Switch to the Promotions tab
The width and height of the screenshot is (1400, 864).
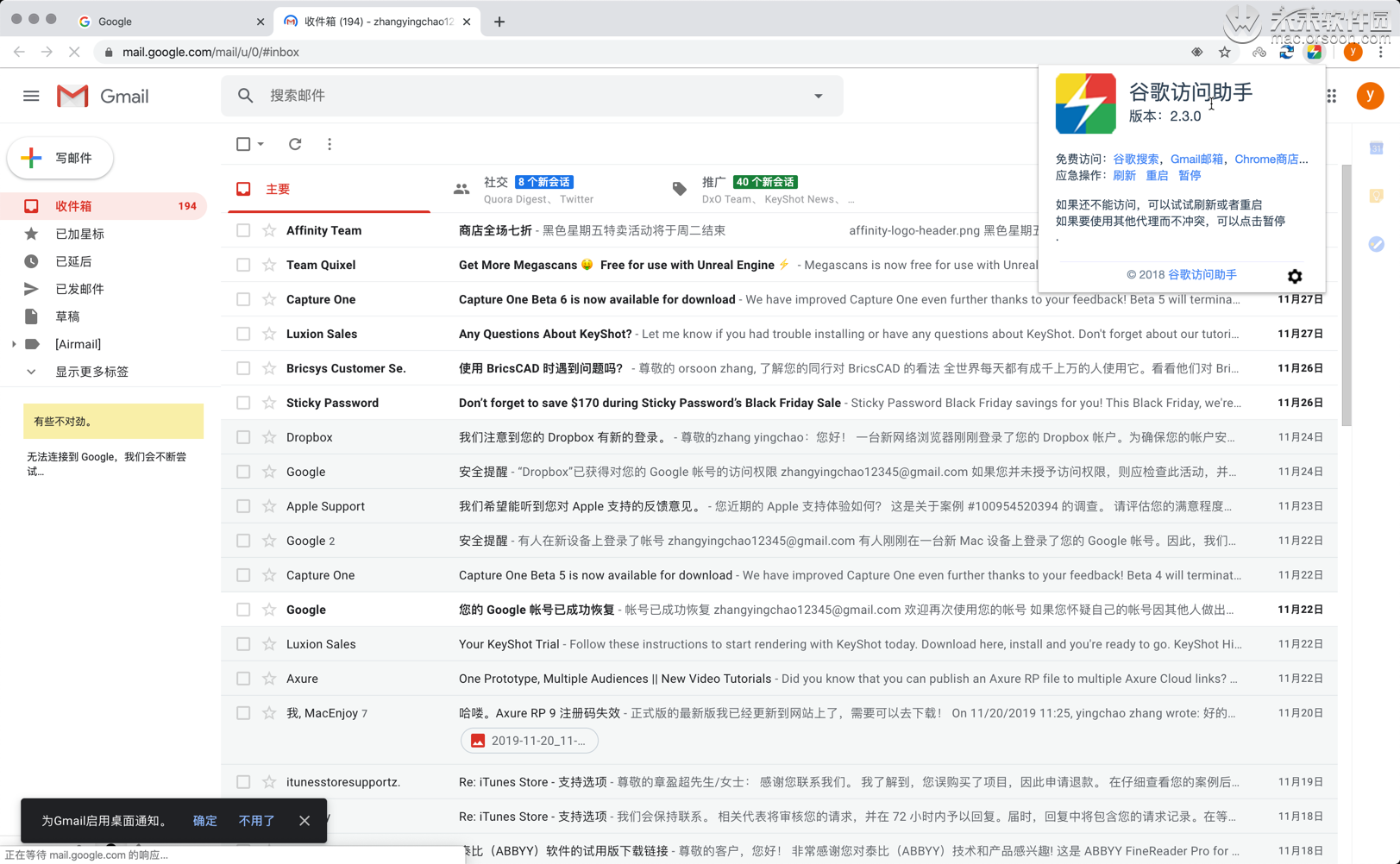(763, 189)
